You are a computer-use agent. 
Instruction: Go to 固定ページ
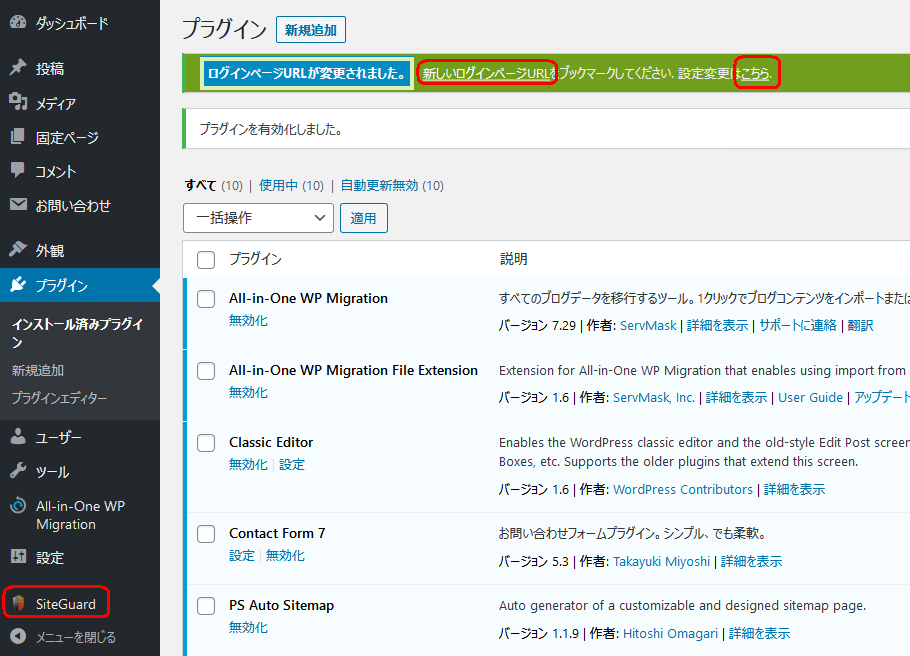coord(67,138)
